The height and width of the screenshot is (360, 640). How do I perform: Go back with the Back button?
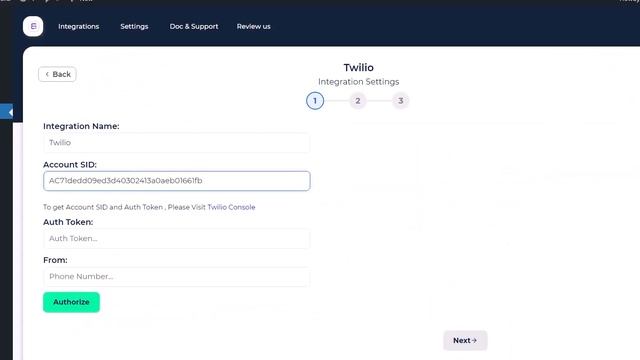pyautogui.click(x=57, y=74)
